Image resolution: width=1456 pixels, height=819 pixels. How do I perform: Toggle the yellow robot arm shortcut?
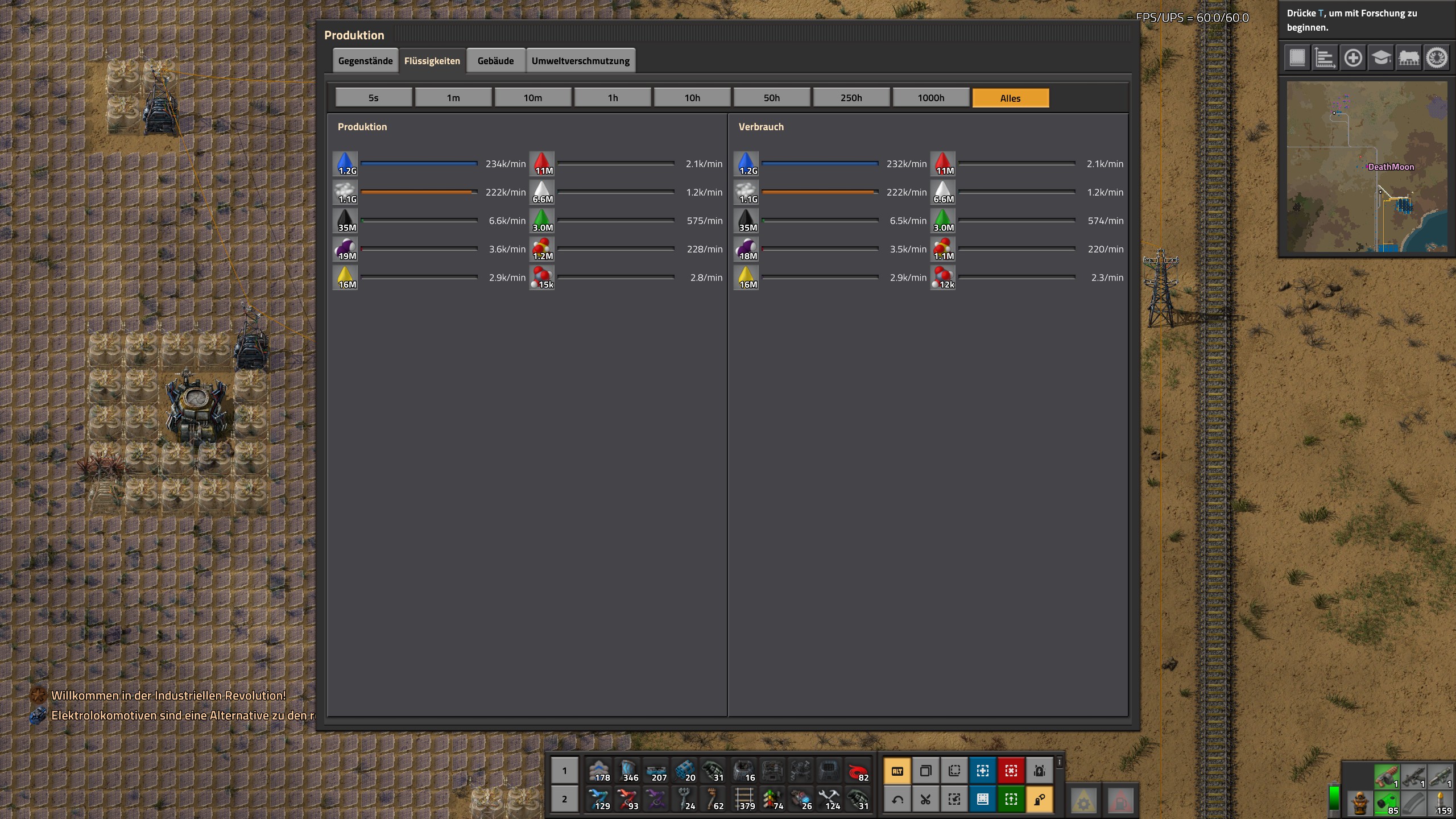1040,800
